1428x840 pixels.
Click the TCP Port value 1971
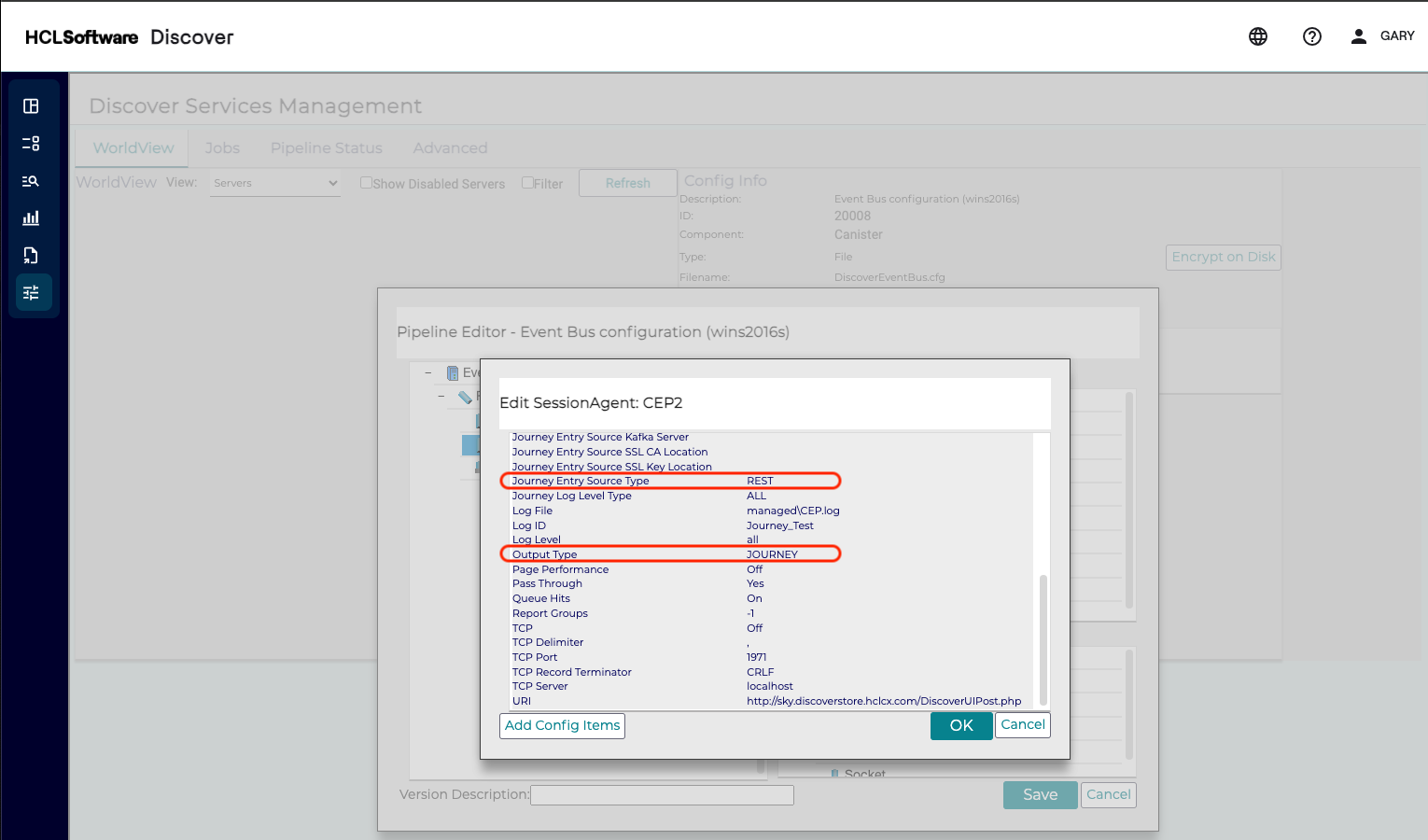757,657
